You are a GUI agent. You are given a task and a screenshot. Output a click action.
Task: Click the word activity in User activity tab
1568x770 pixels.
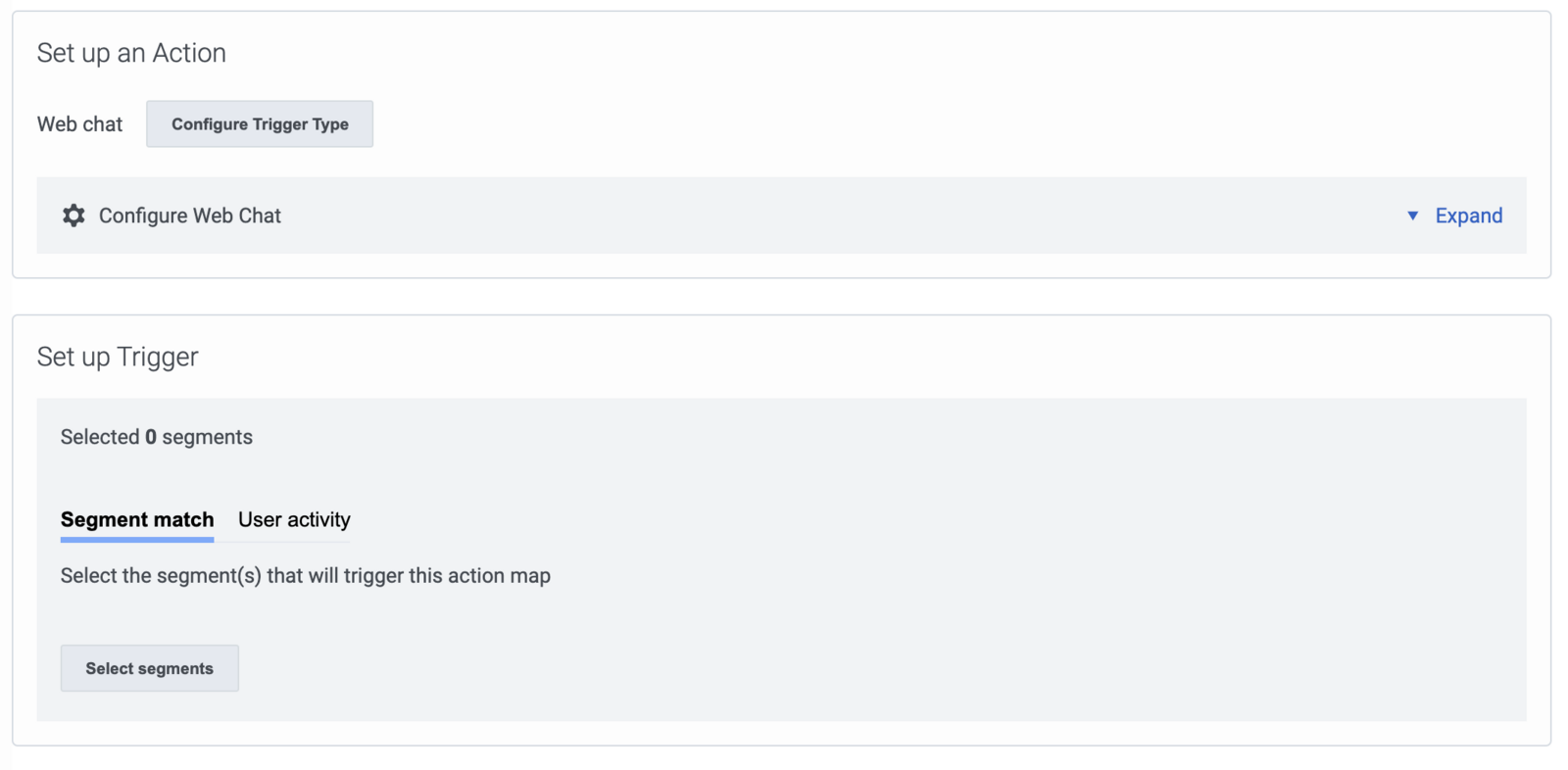pyautogui.click(x=319, y=520)
